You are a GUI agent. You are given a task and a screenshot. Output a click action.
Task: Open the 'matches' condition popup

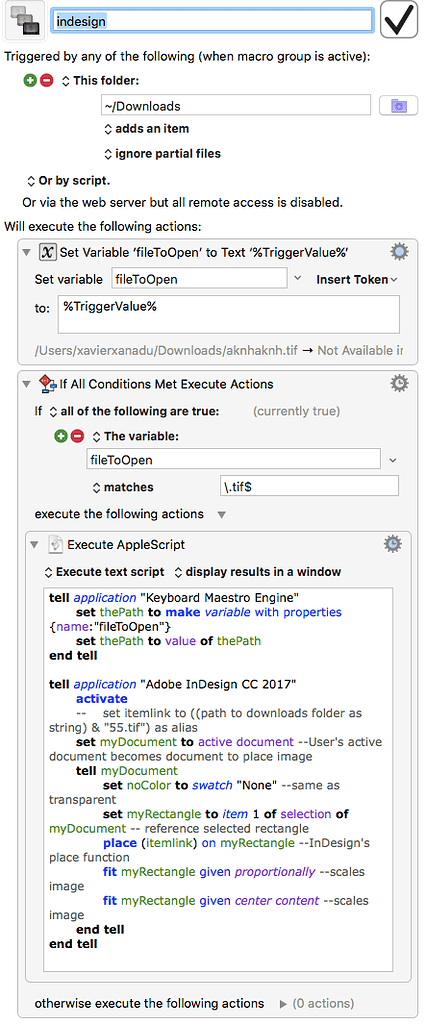pos(124,487)
